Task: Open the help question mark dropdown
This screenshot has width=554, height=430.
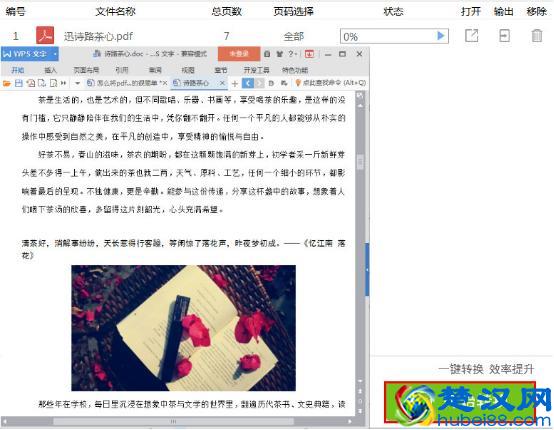Action: (292, 54)
